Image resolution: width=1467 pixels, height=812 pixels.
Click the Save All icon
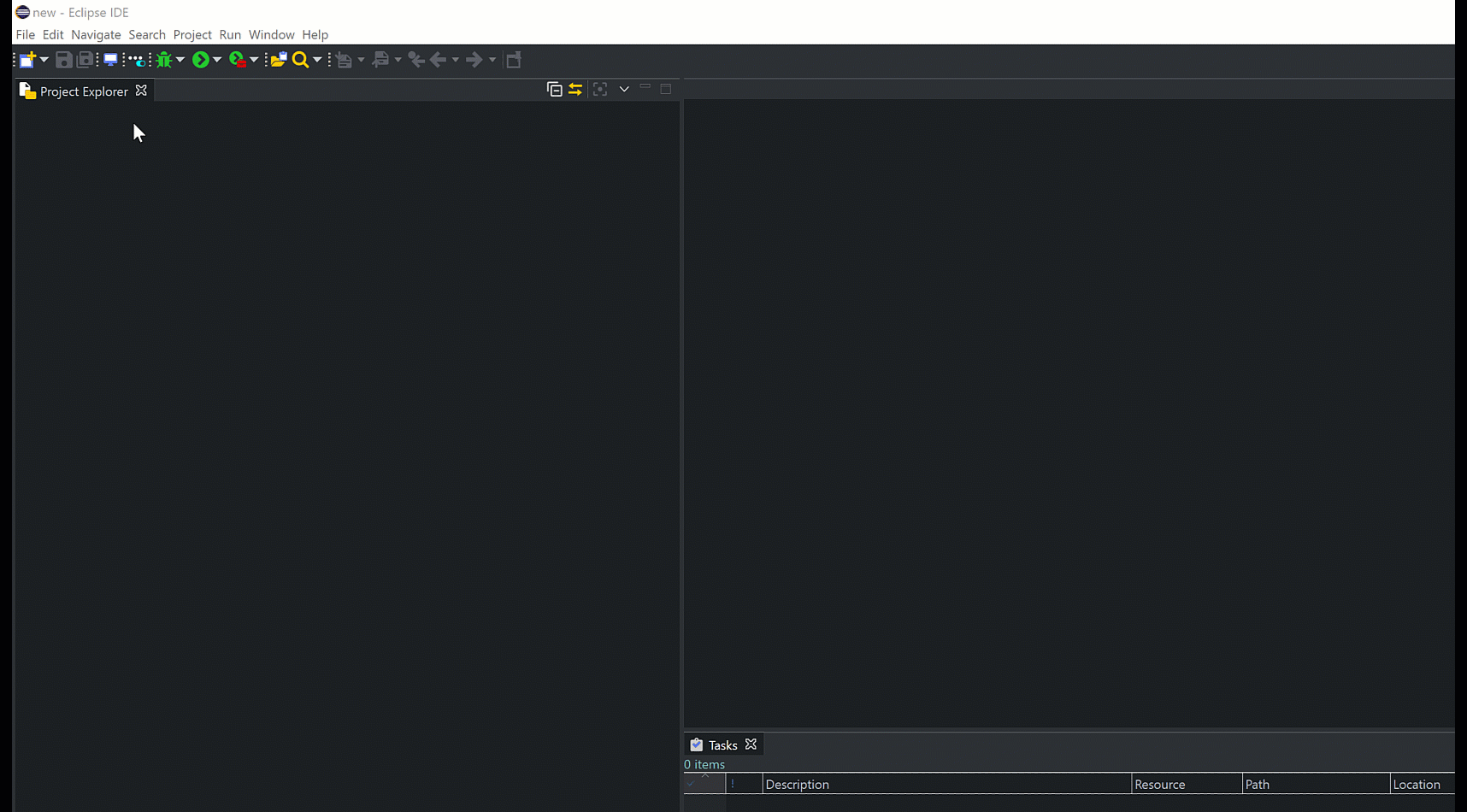[85, 60]
